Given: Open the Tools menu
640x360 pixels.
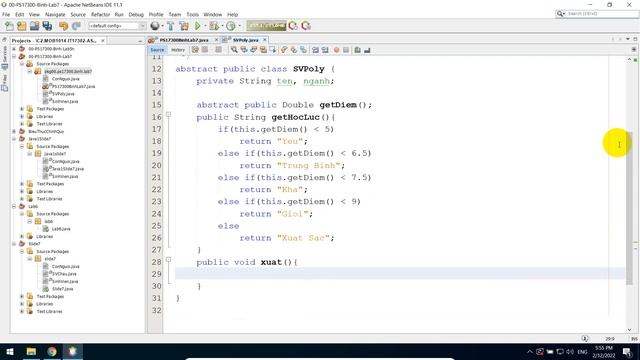Looking at the screenshot, I should click(x=193, y=14).
